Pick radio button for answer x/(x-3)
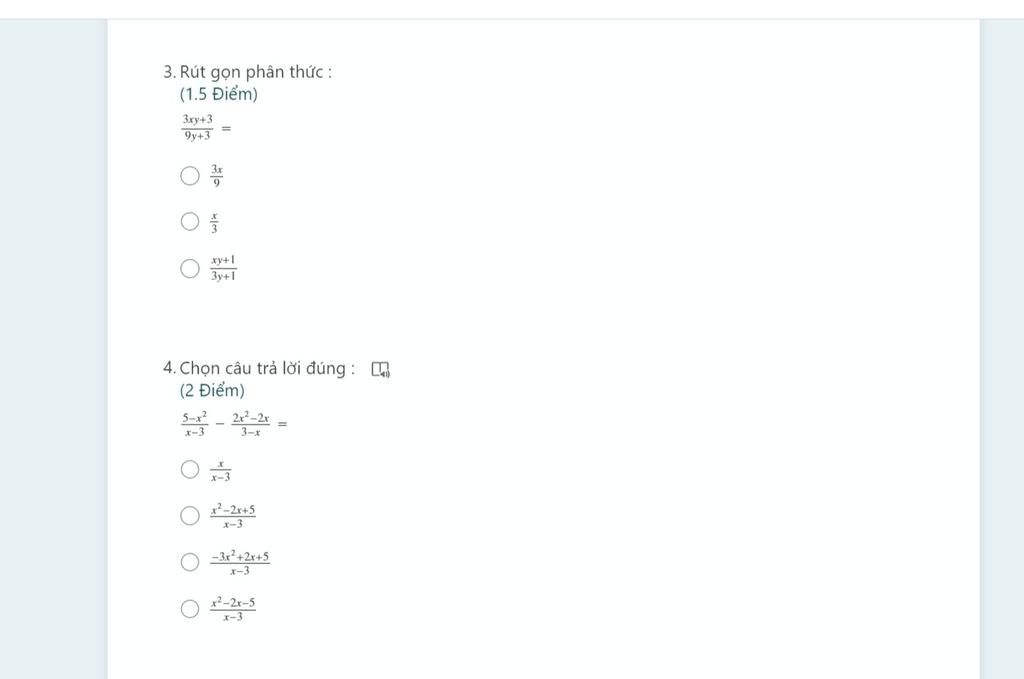The height and width of the screenshot is (679, 1024). pyautogui.click(x=190, y=469)
